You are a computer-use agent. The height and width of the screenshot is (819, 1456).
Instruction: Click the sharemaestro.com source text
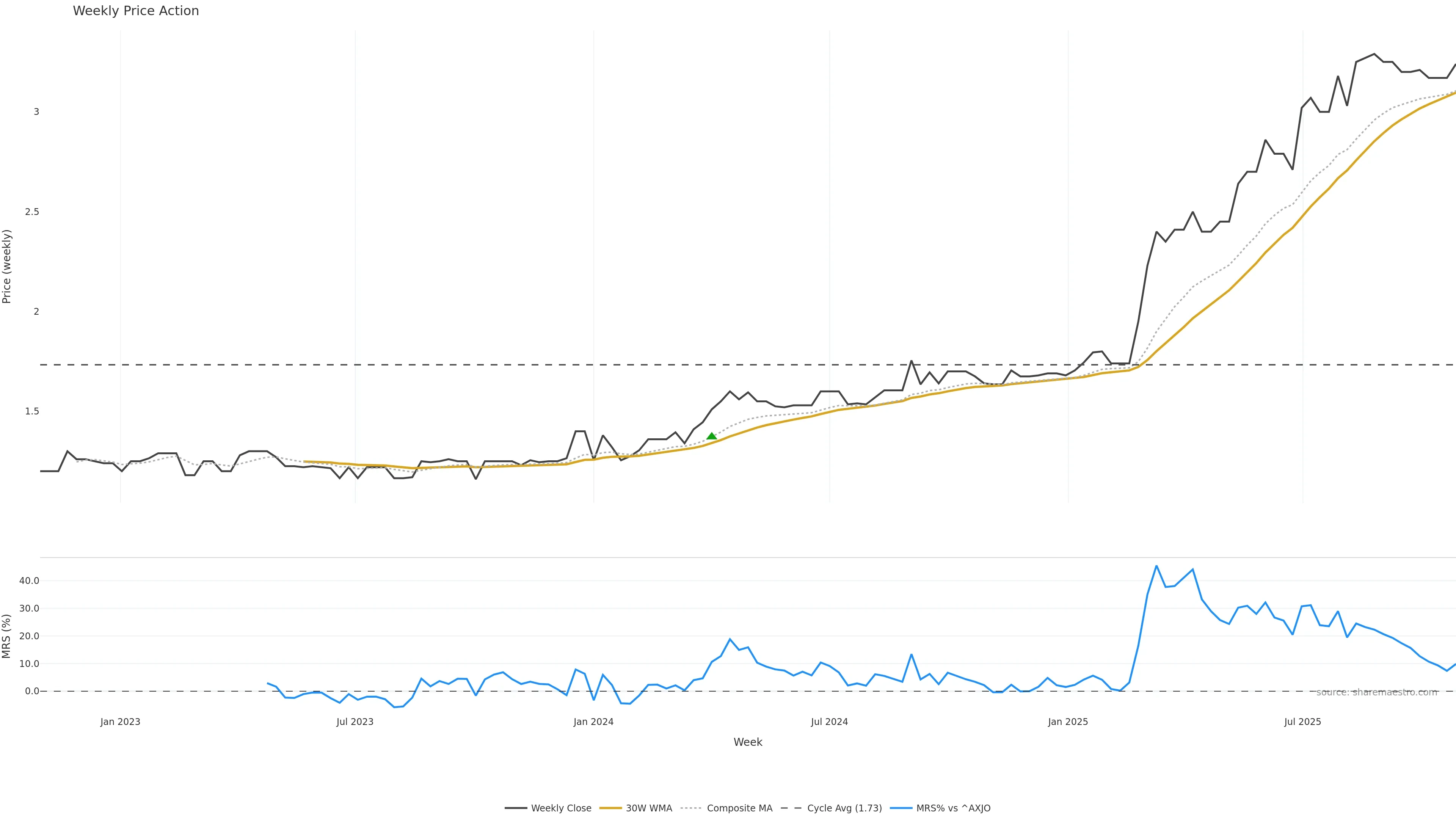[1376, 692]
